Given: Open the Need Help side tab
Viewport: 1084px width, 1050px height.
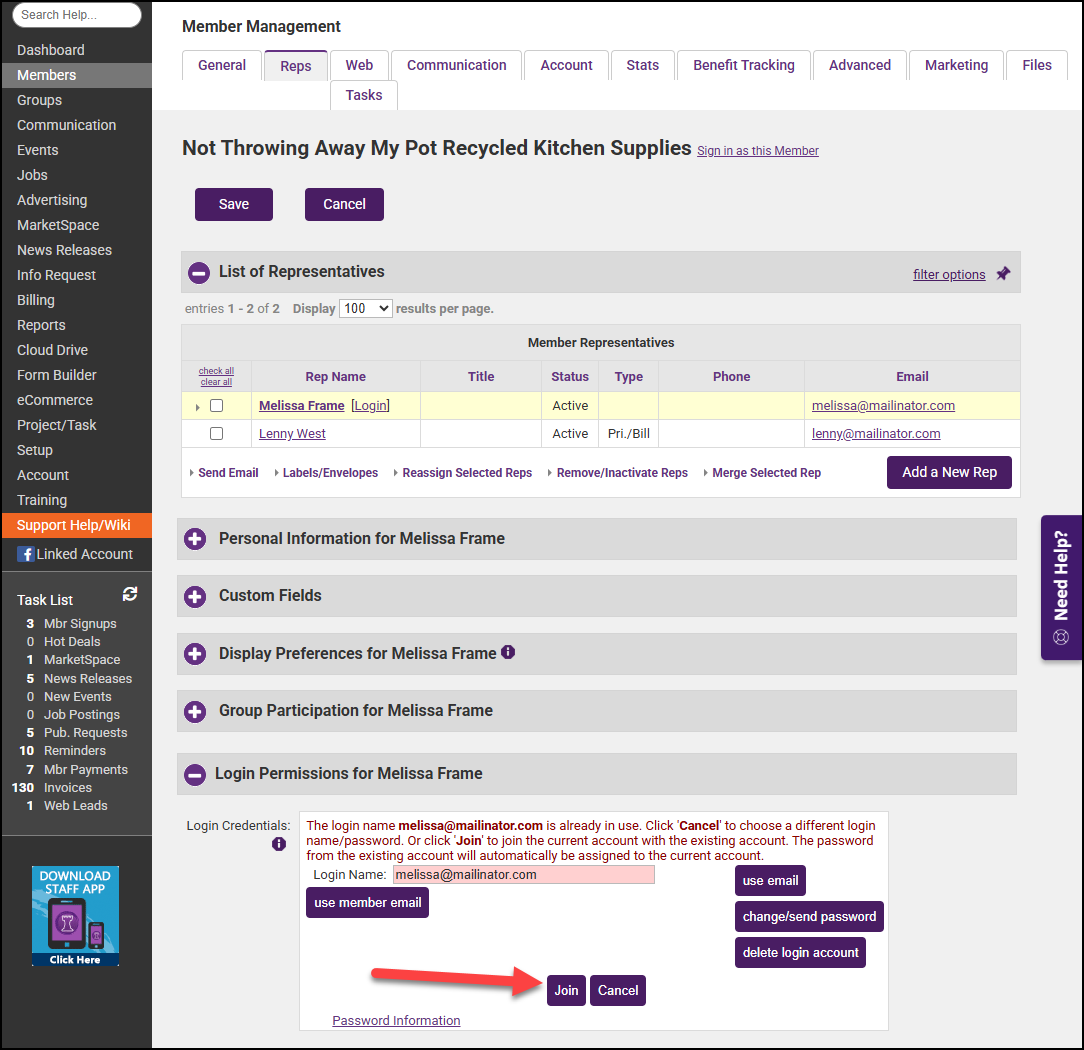Looking at the screenshot, I should point(1061,588).
